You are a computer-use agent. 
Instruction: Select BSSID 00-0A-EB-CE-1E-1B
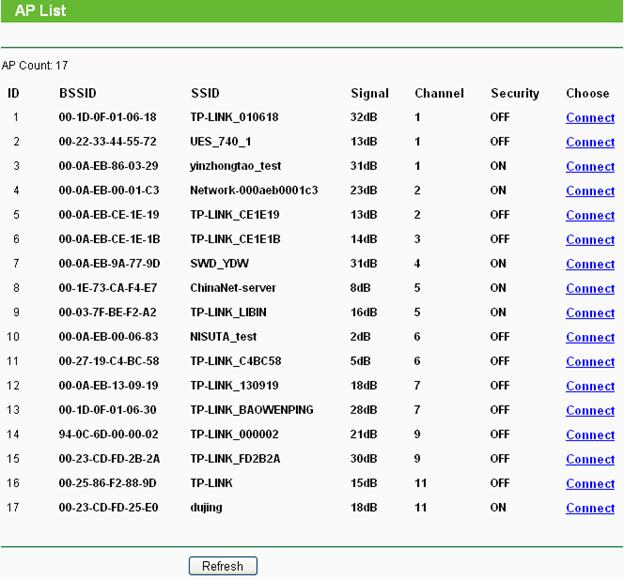[109, 239]
